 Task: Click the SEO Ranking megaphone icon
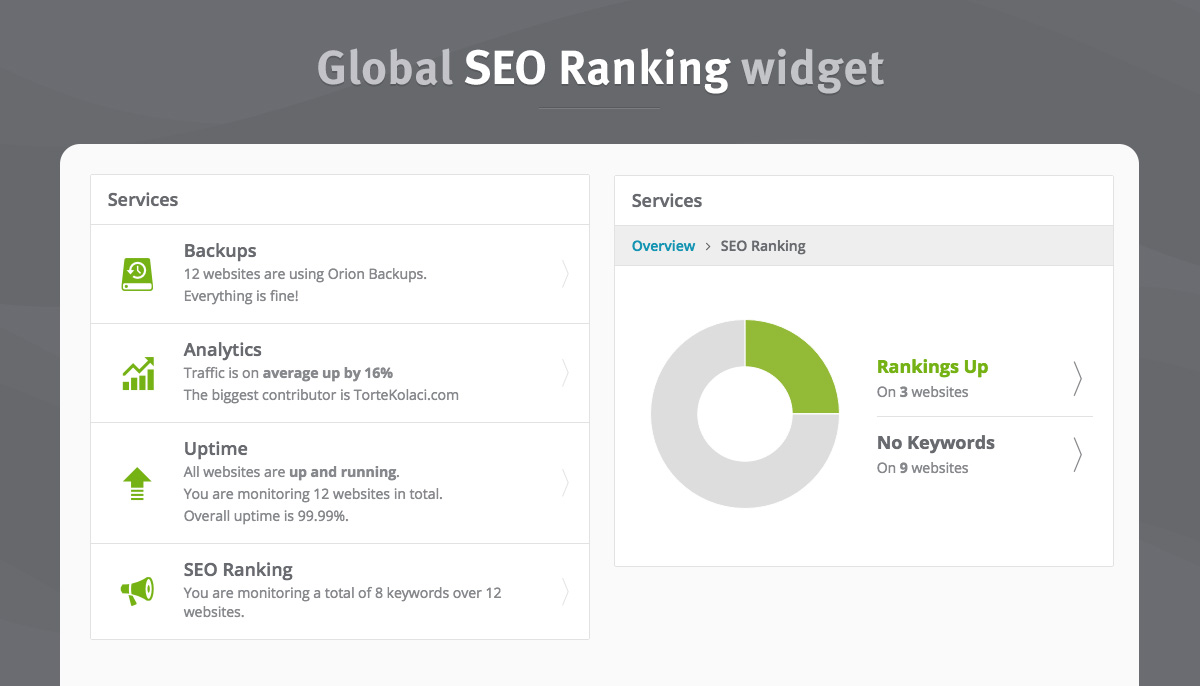137,591
